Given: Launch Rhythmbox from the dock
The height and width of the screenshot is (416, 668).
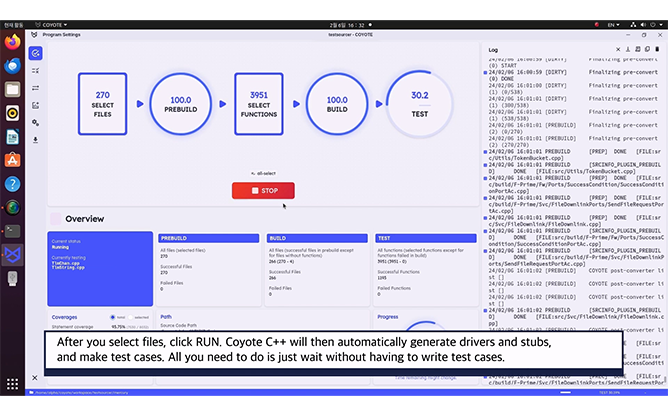Looking at the screenshot, I should click(x=12, y=113).
